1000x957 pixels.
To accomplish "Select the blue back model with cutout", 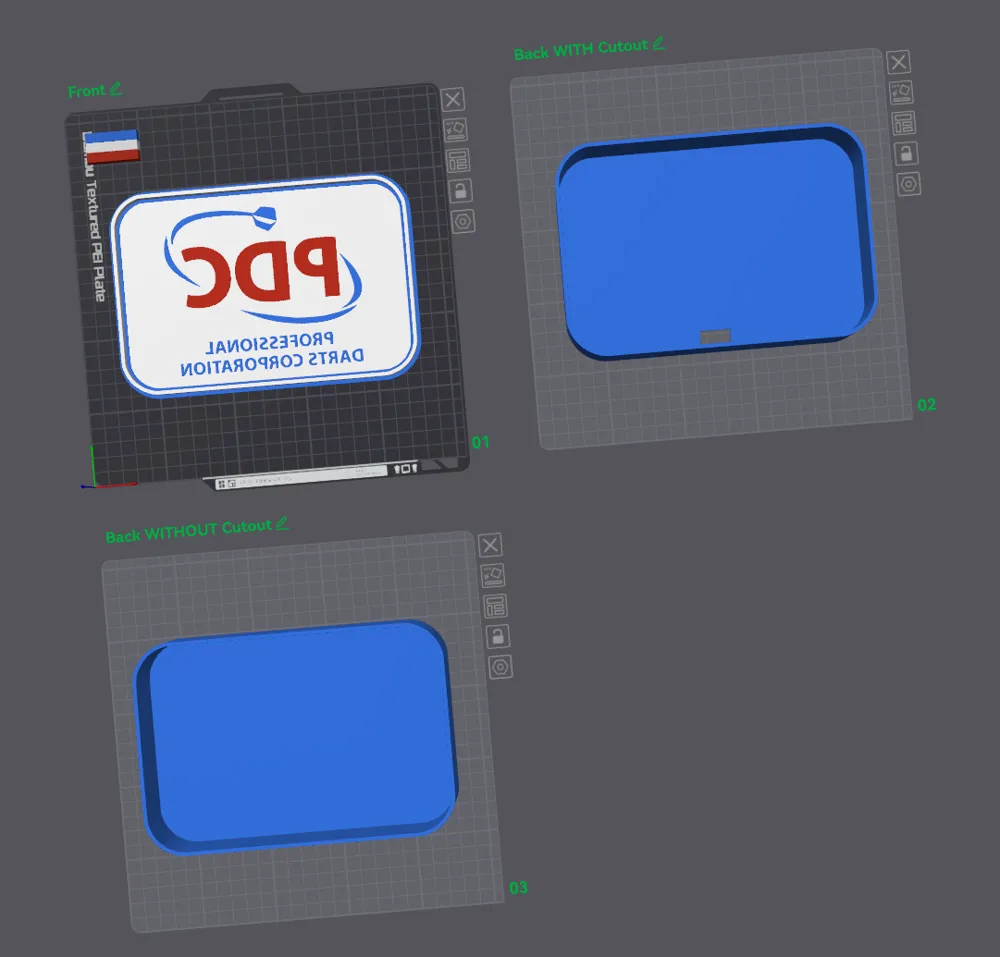I will (717, 241).
